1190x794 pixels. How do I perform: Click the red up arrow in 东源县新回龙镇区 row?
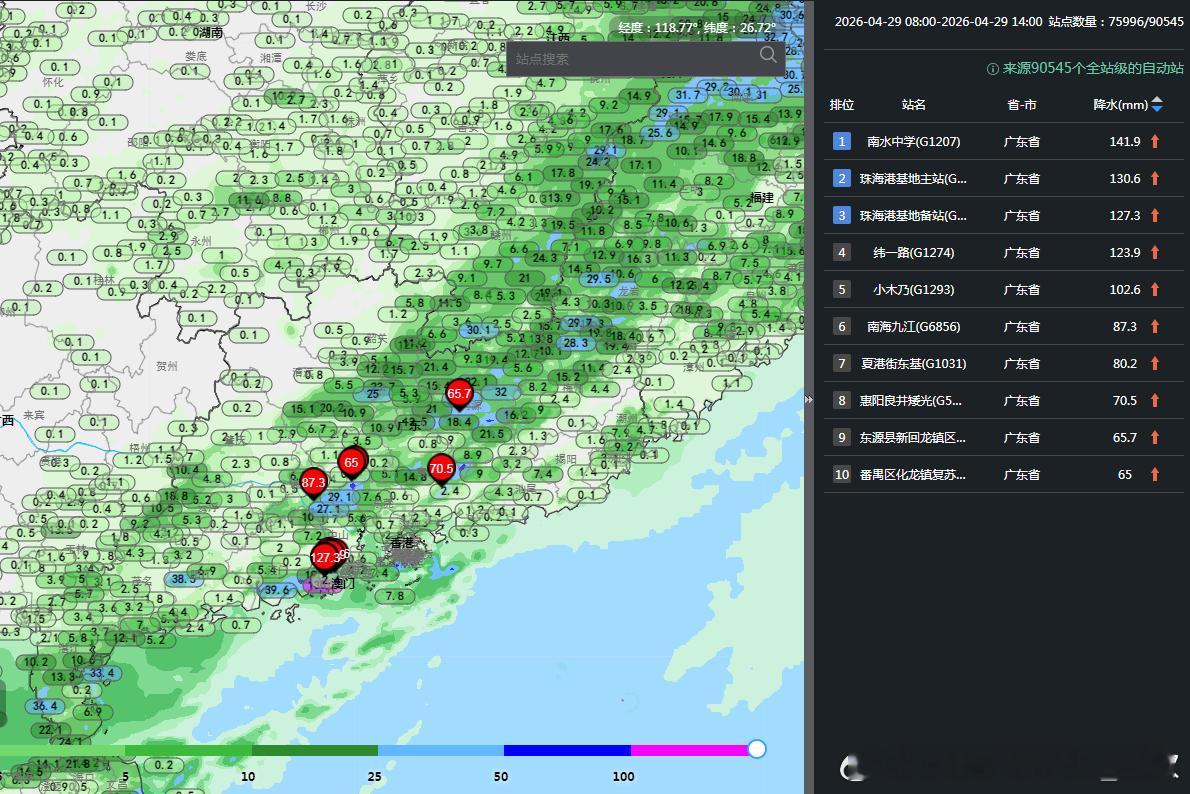click(1155, 437)
